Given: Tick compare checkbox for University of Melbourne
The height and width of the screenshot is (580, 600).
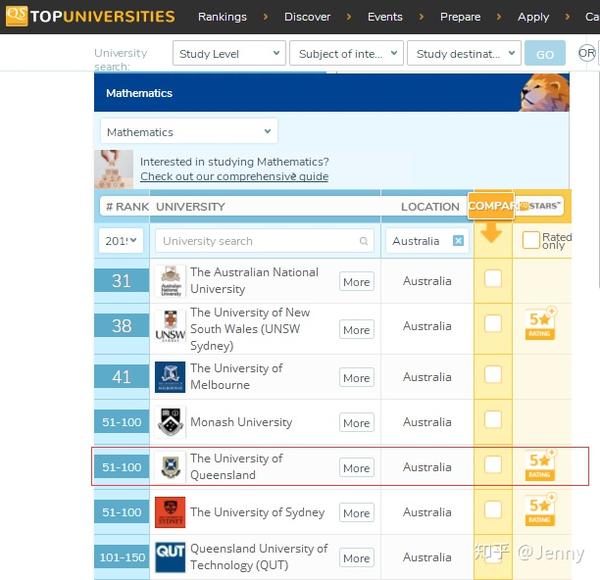Looking at the screenshot, I should 492,374.
